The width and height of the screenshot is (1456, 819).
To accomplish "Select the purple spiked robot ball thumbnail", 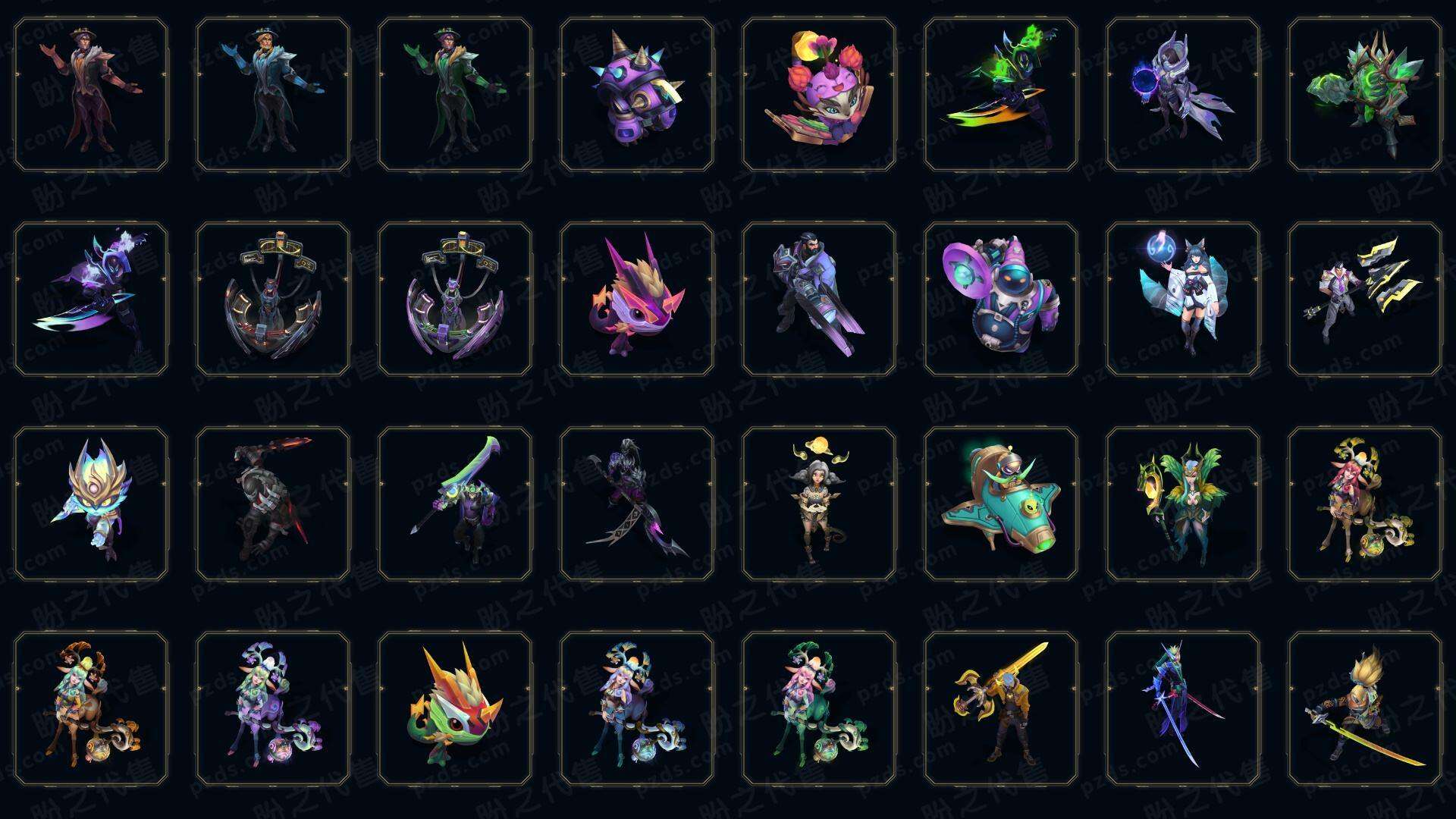I will click(637, 94).
